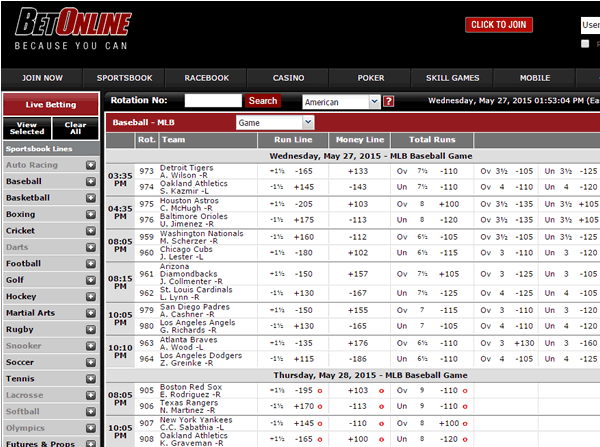Click the Live Betting button
Viewport: 600px width, 447px height.
[51, 104]
